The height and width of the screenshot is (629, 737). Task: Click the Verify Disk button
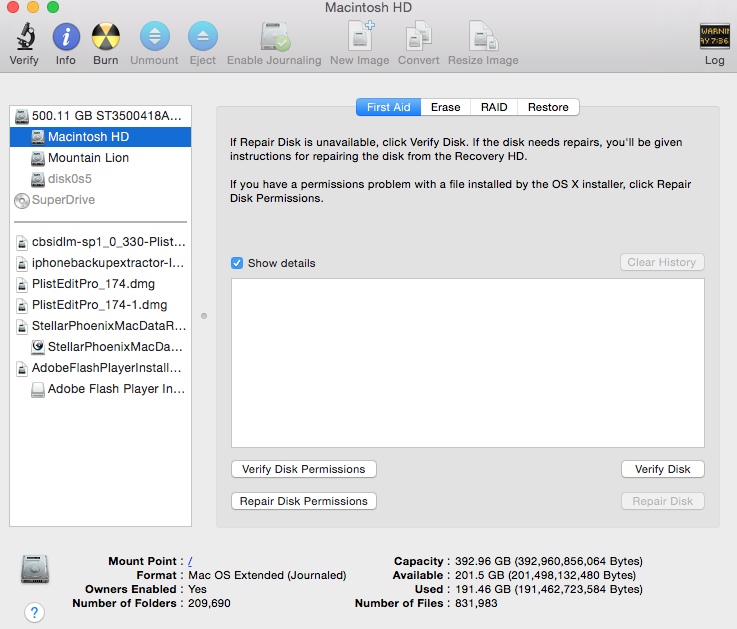[x=662, y=469]
